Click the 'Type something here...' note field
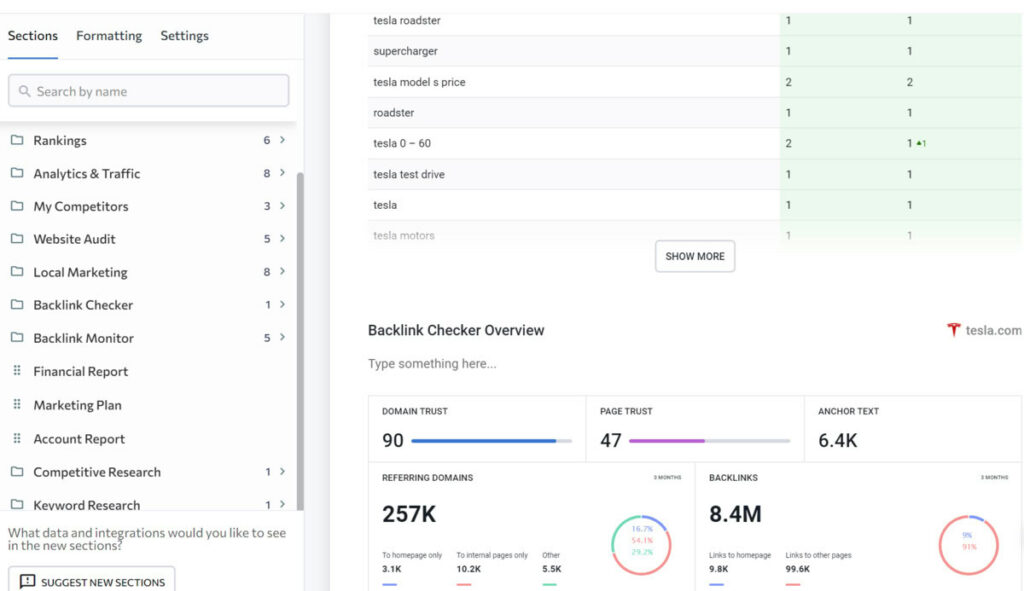Image resolution: width=1024 pixels, height=591 pixels. (x=432, y=364)
